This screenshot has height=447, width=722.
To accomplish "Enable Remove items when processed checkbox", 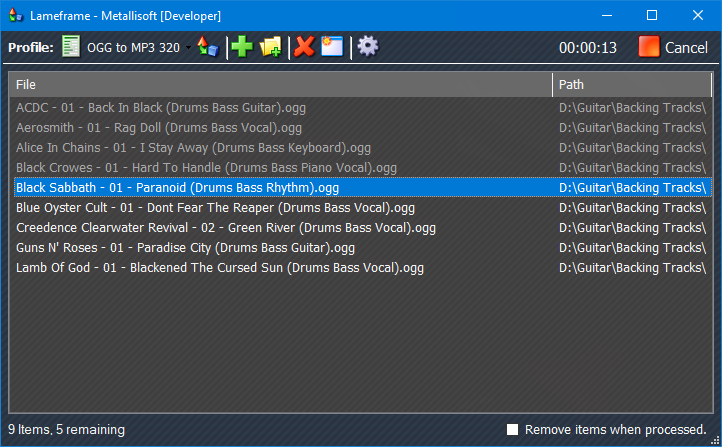I will pos(513,430).
